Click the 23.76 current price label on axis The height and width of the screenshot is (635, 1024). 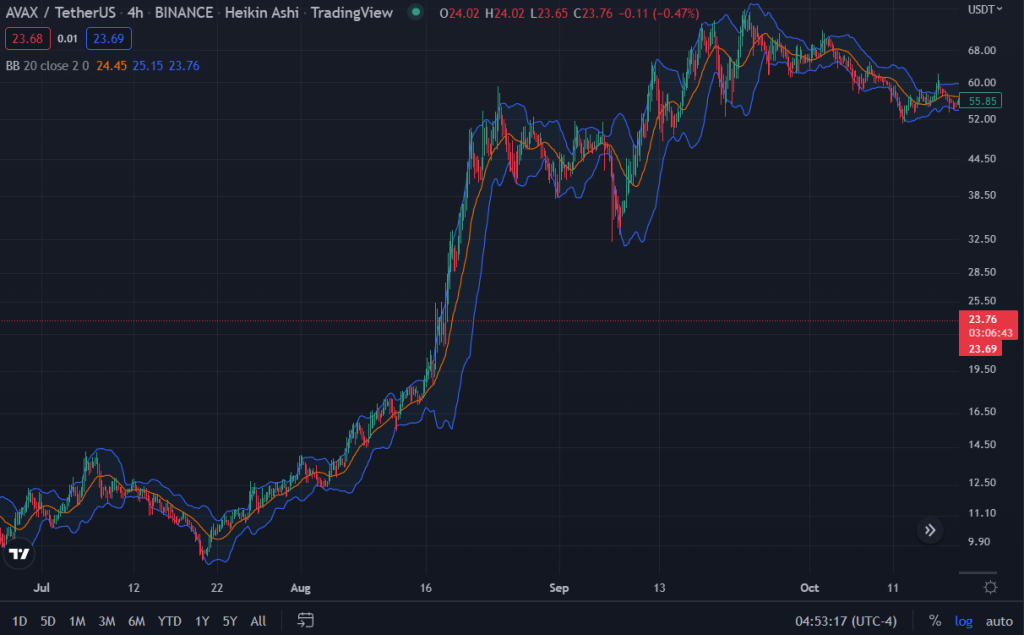pyautogui.click(x=983, y=319)
